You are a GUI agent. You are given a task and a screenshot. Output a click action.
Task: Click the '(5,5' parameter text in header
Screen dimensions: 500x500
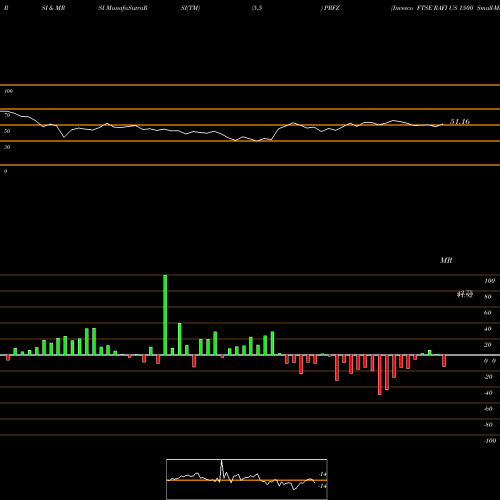[257, 8]
